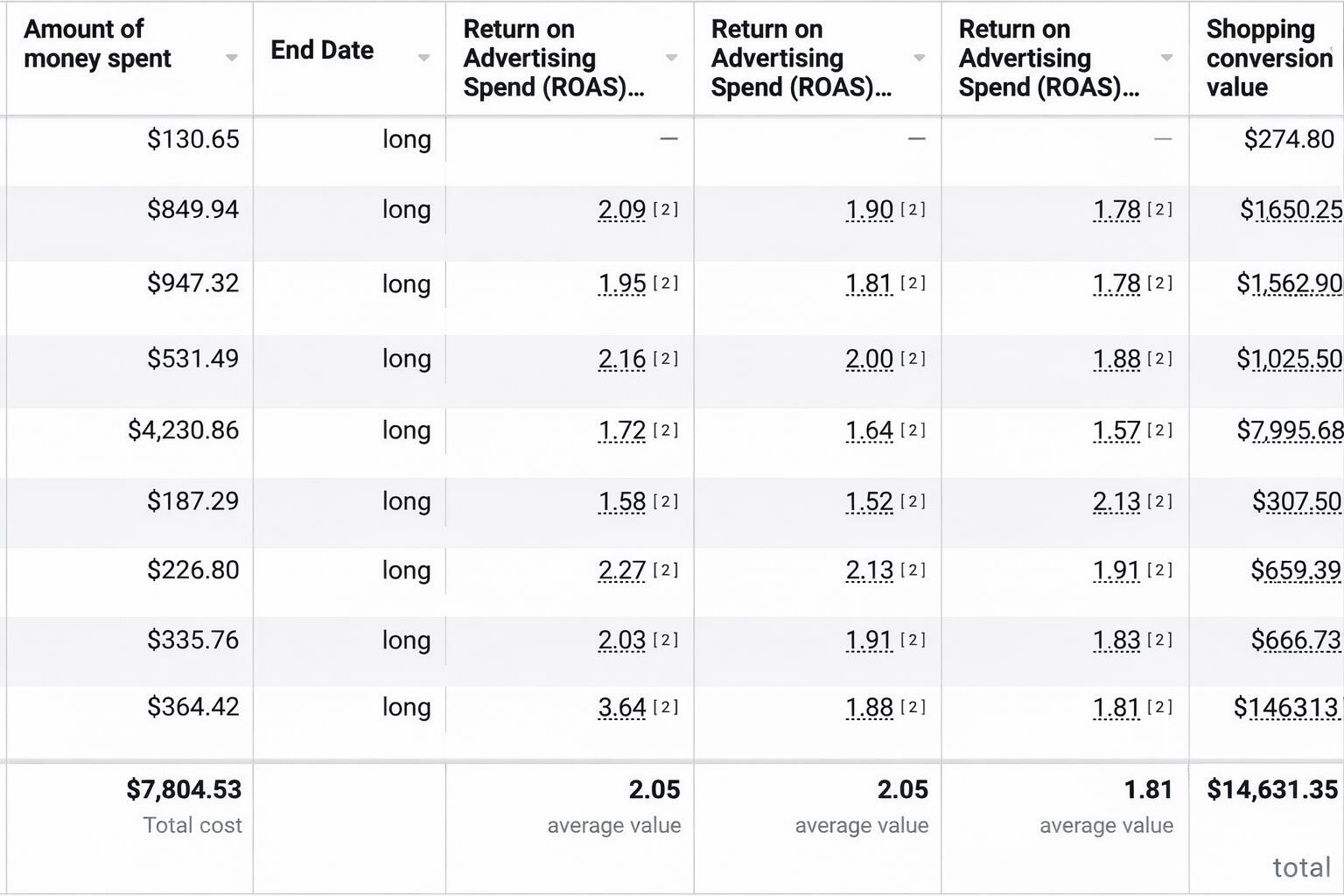
Task: Click the End Date column header label
Action: 322,51
